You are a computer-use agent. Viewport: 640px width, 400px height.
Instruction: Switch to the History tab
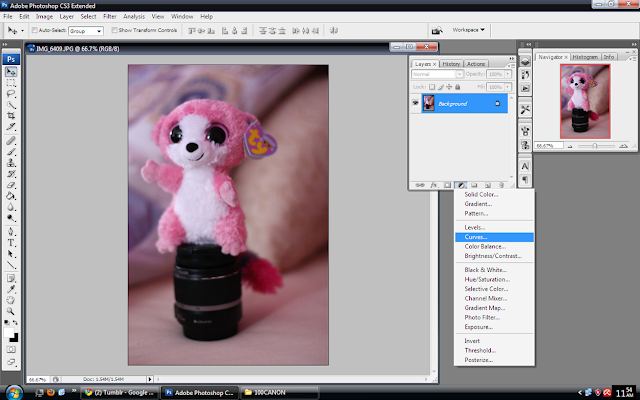click(451, 64)
